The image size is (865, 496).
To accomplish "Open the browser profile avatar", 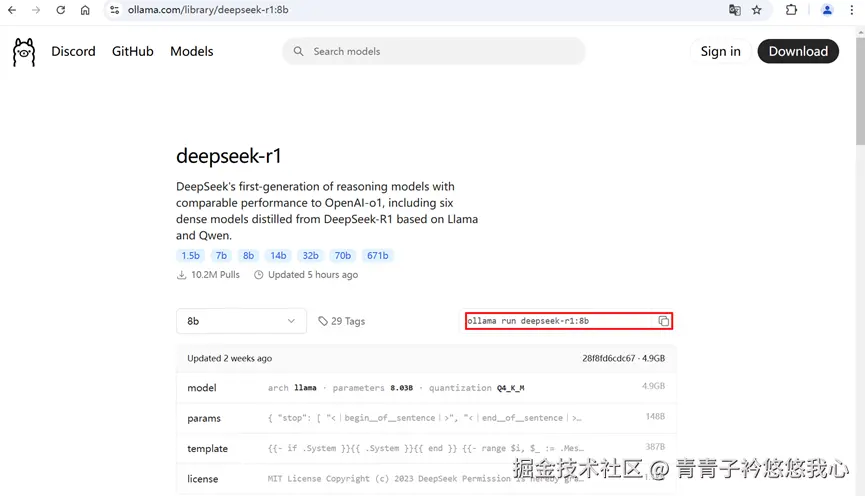I will point(827,10).
